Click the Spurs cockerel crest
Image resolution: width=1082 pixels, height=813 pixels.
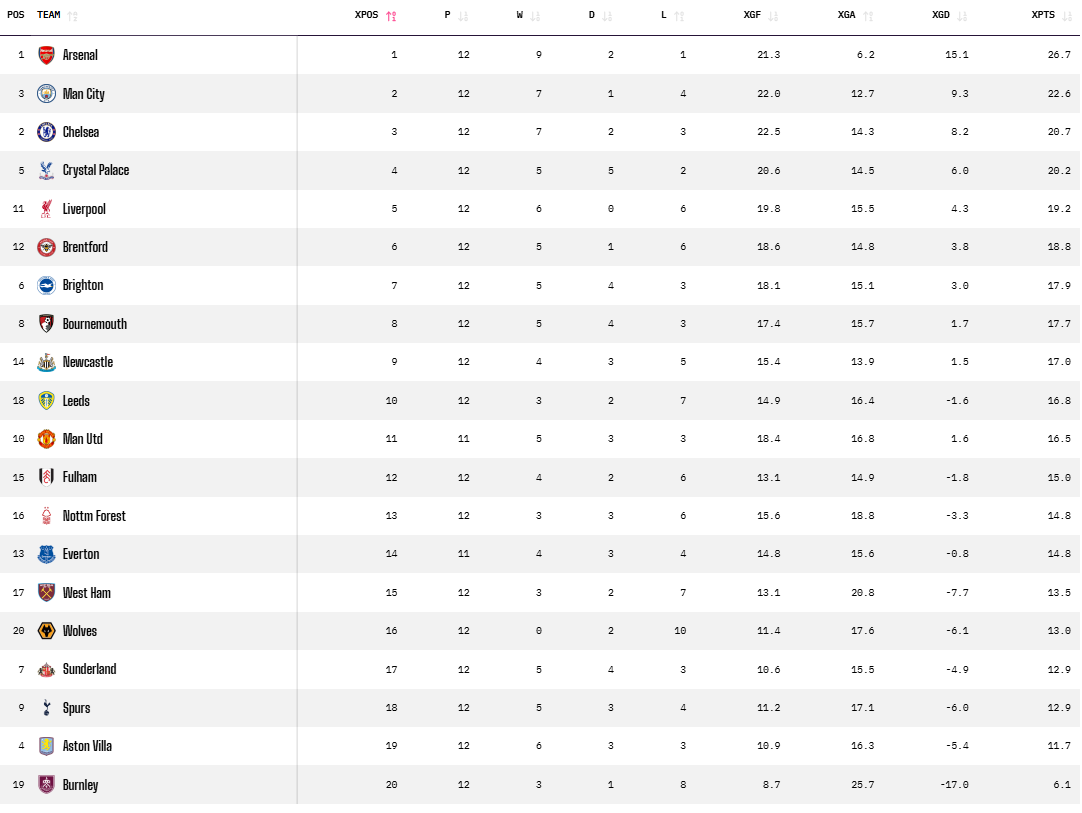coord(46,708)
